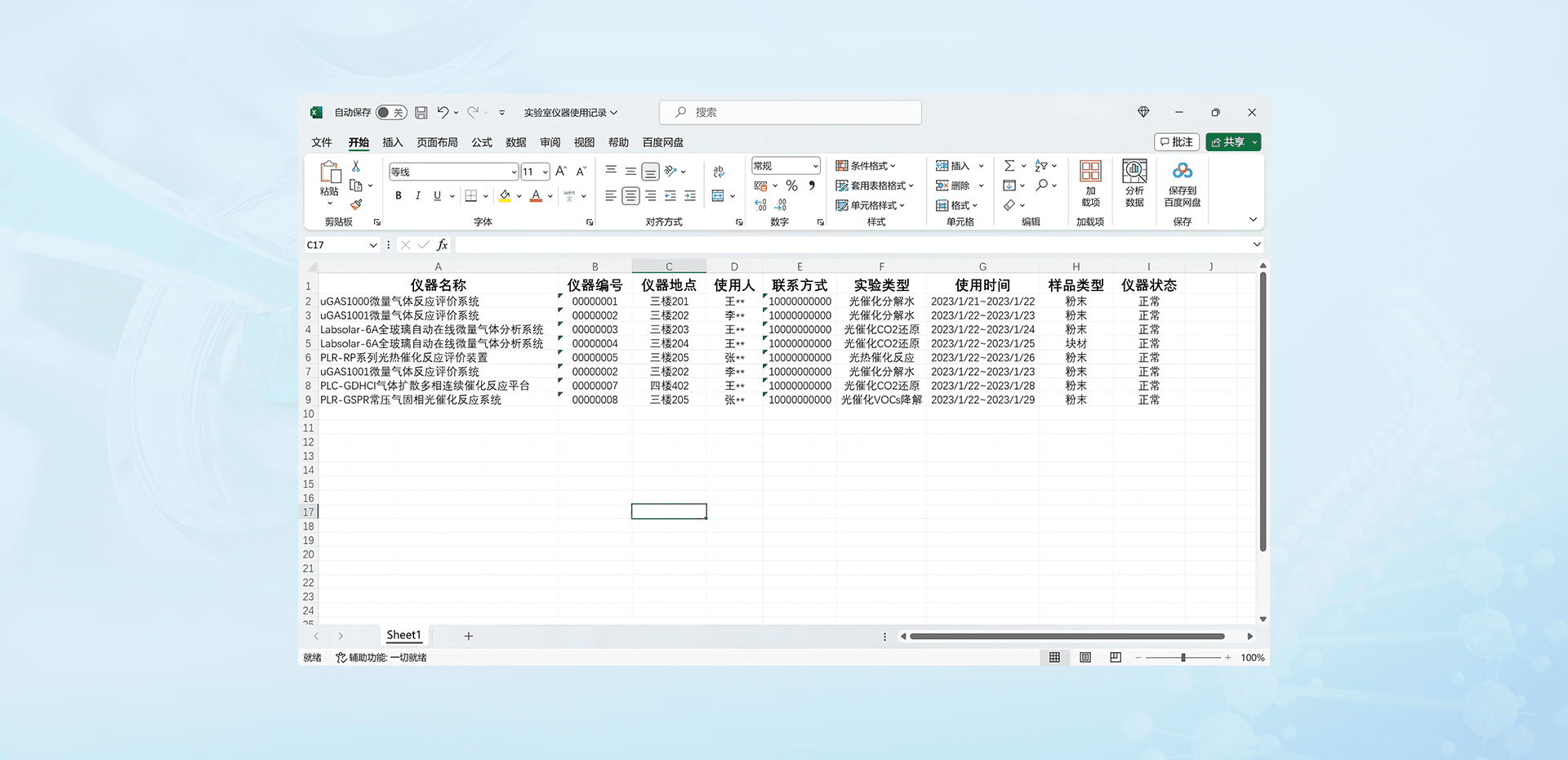Image resolution: width=1568 pixels, height=760 pixels.
Task: Switch to the Insert (插入) tab
Action: point(393,142)
